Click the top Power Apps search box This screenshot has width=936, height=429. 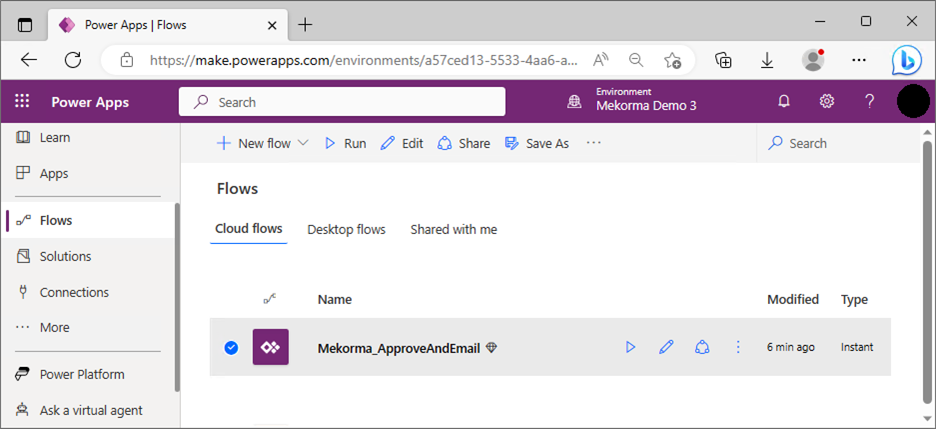355,102
